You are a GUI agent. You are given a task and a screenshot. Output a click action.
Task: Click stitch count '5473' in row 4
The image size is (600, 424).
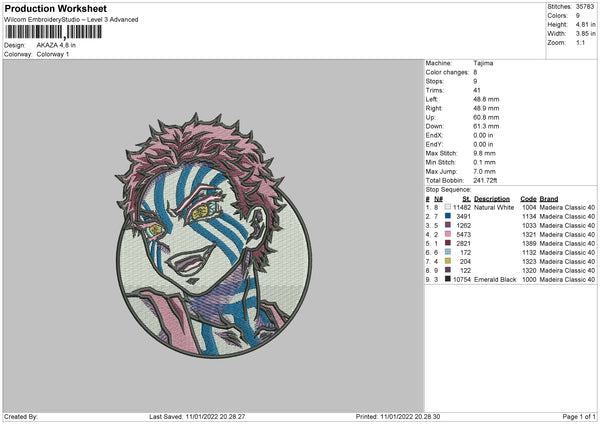coord(463,235)
